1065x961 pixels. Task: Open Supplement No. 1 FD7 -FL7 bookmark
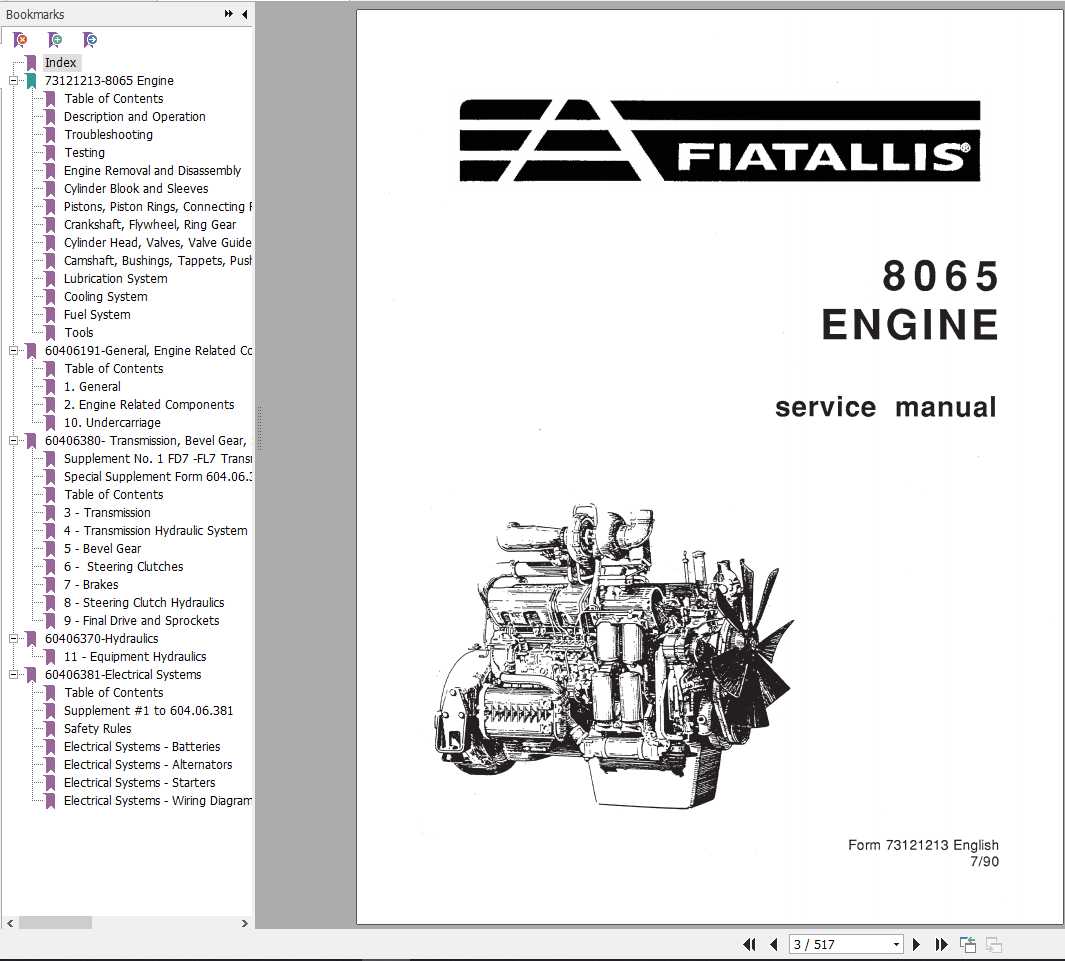pyautogui.click(x=158, y=458)
